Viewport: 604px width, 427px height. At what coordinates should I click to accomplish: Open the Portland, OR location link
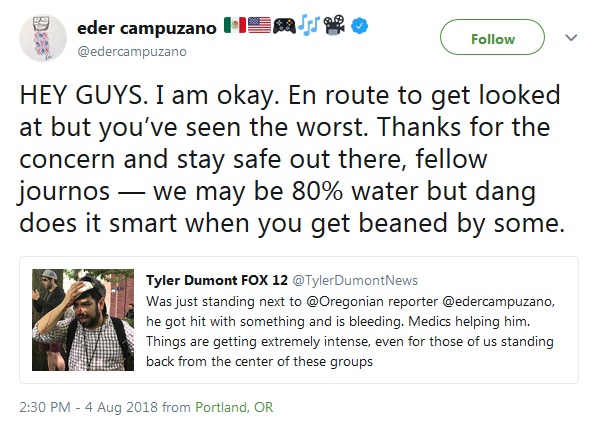234,407
